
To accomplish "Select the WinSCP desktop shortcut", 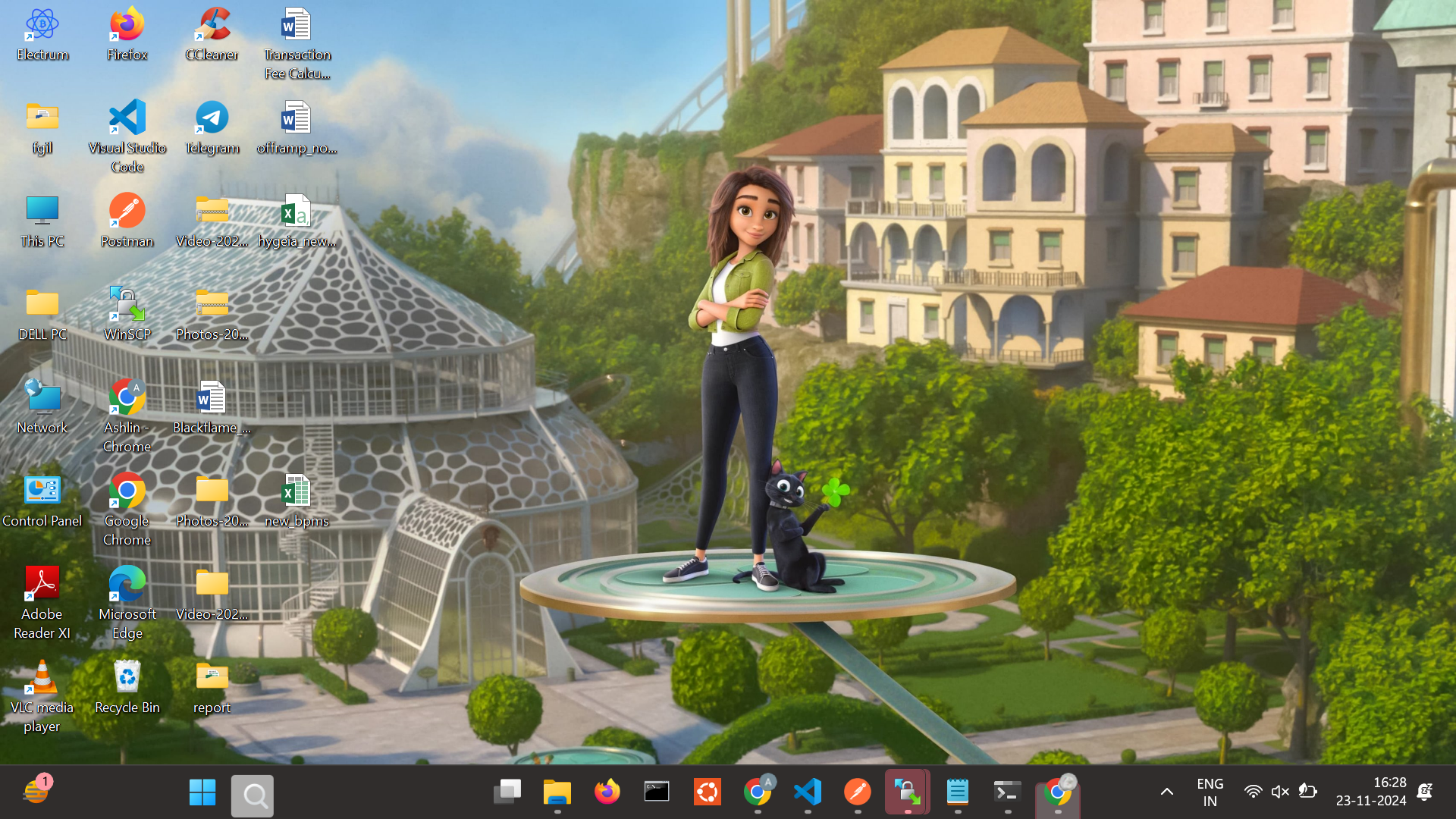I will click(127, 314).
